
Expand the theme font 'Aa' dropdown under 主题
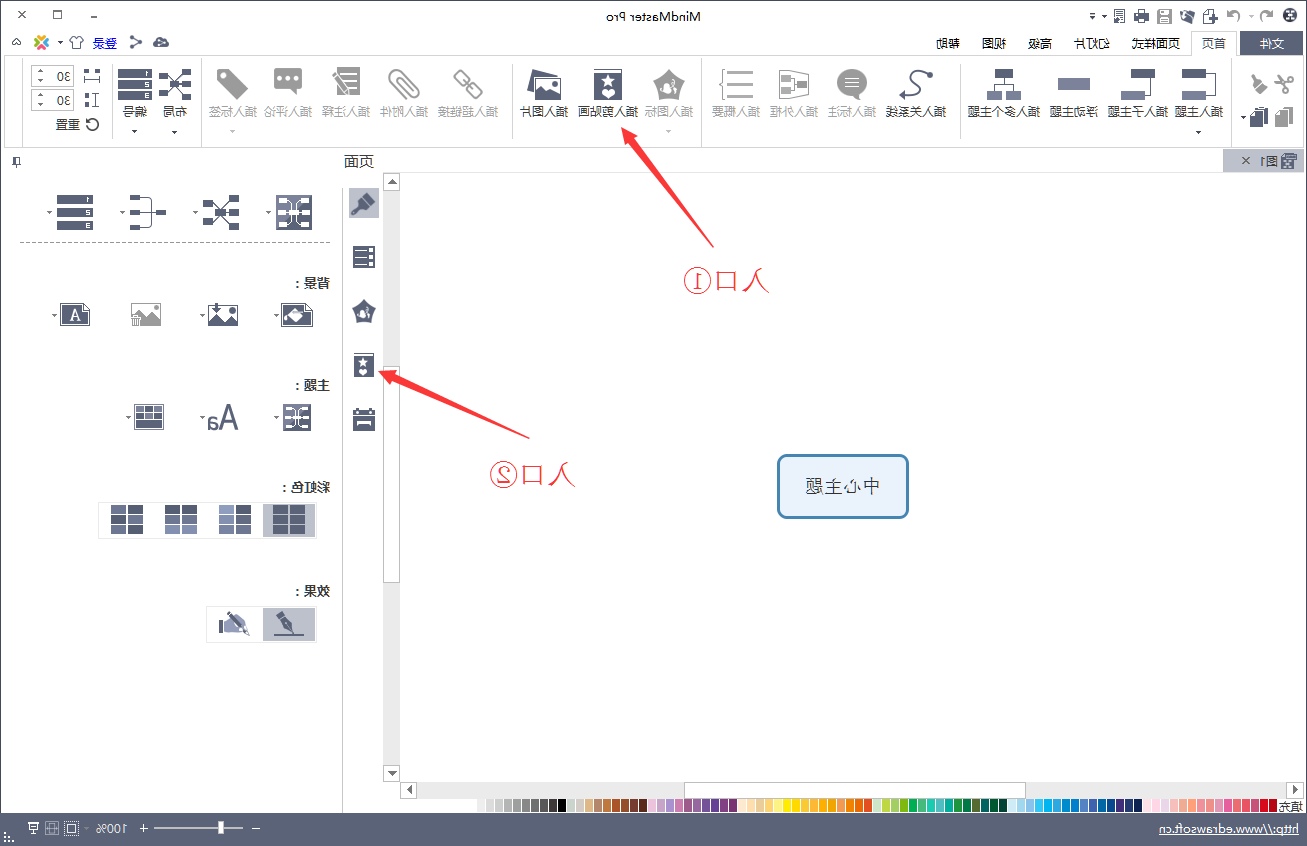[x=203, y=417]
